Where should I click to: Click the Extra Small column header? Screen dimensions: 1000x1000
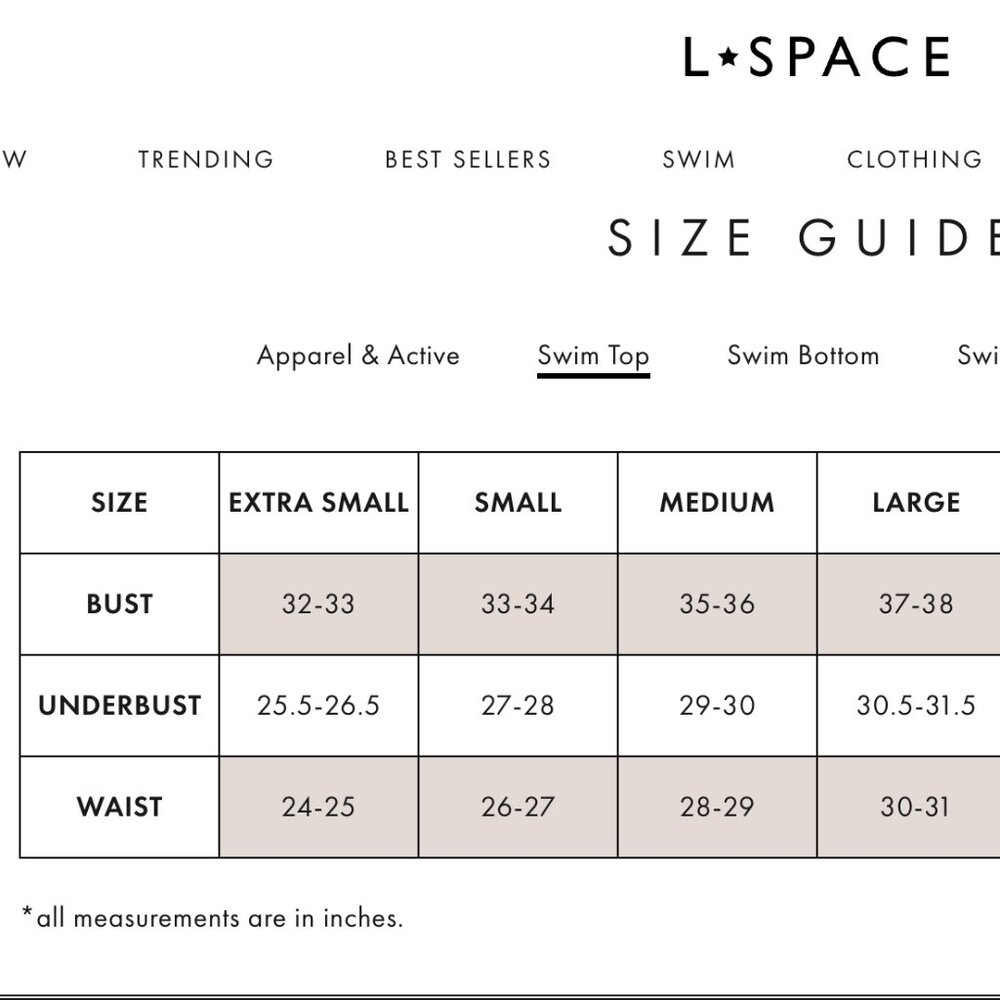319,503
